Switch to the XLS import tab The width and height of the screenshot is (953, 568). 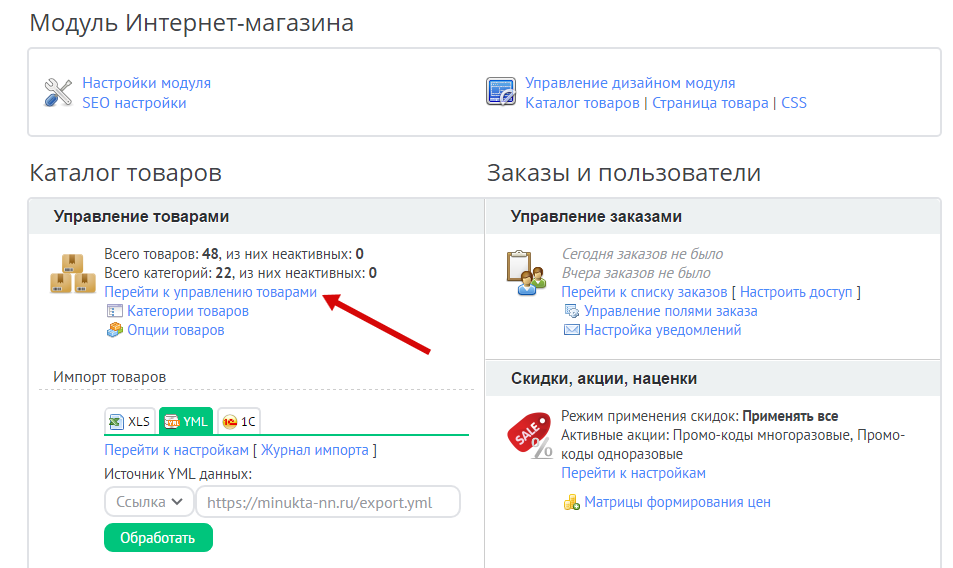pyautogui.click(x=130, y=421)
